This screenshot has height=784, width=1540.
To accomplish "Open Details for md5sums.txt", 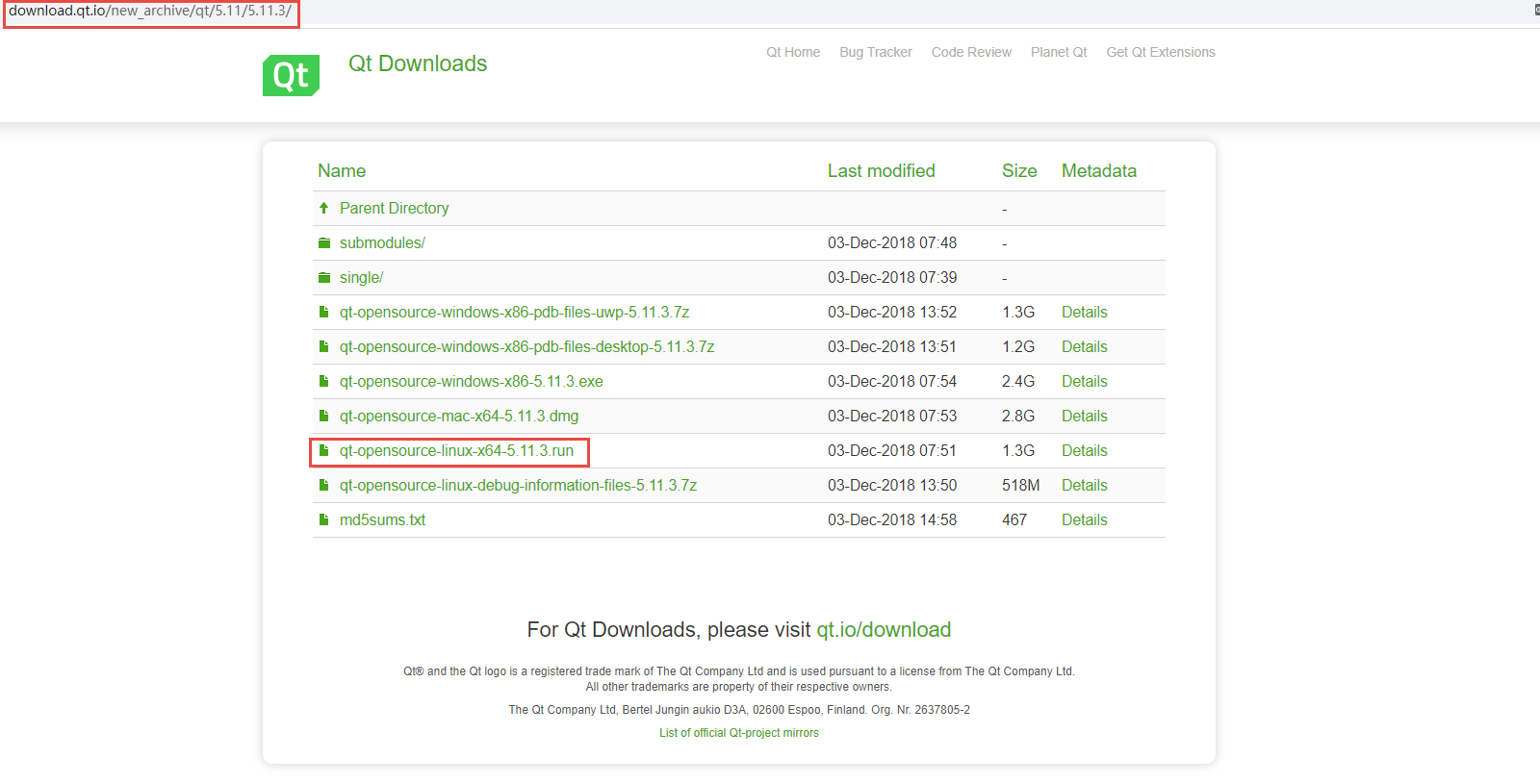I will coord(1085,519).
